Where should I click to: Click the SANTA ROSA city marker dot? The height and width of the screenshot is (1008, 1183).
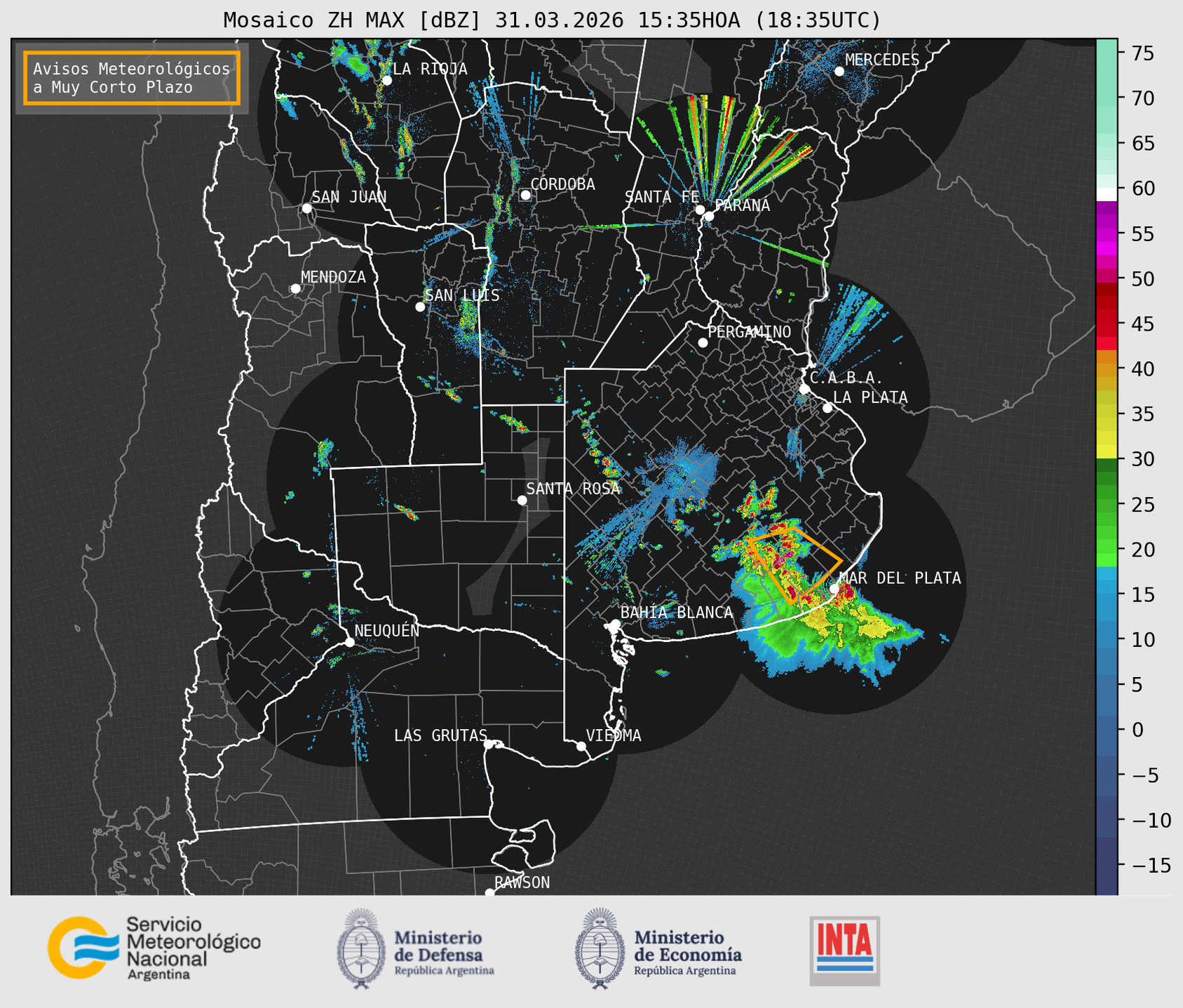[x=522, y=500]
